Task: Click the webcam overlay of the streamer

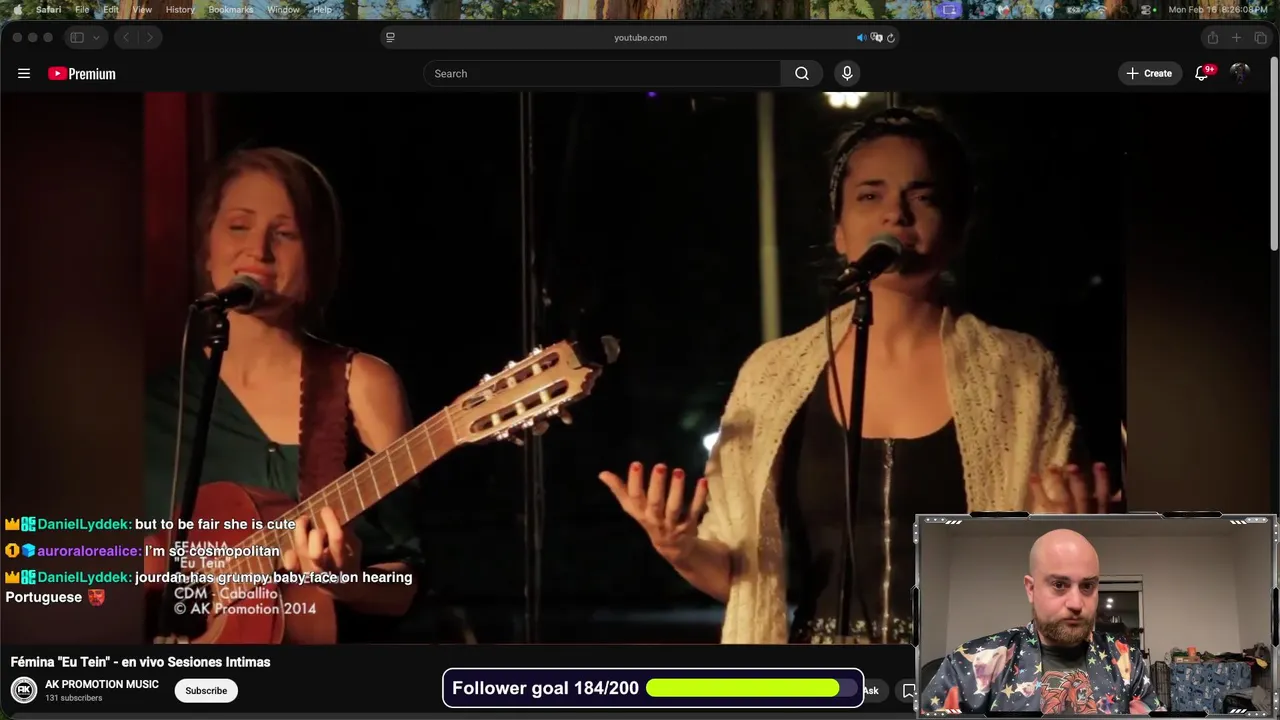Action: coord(1095,616)
